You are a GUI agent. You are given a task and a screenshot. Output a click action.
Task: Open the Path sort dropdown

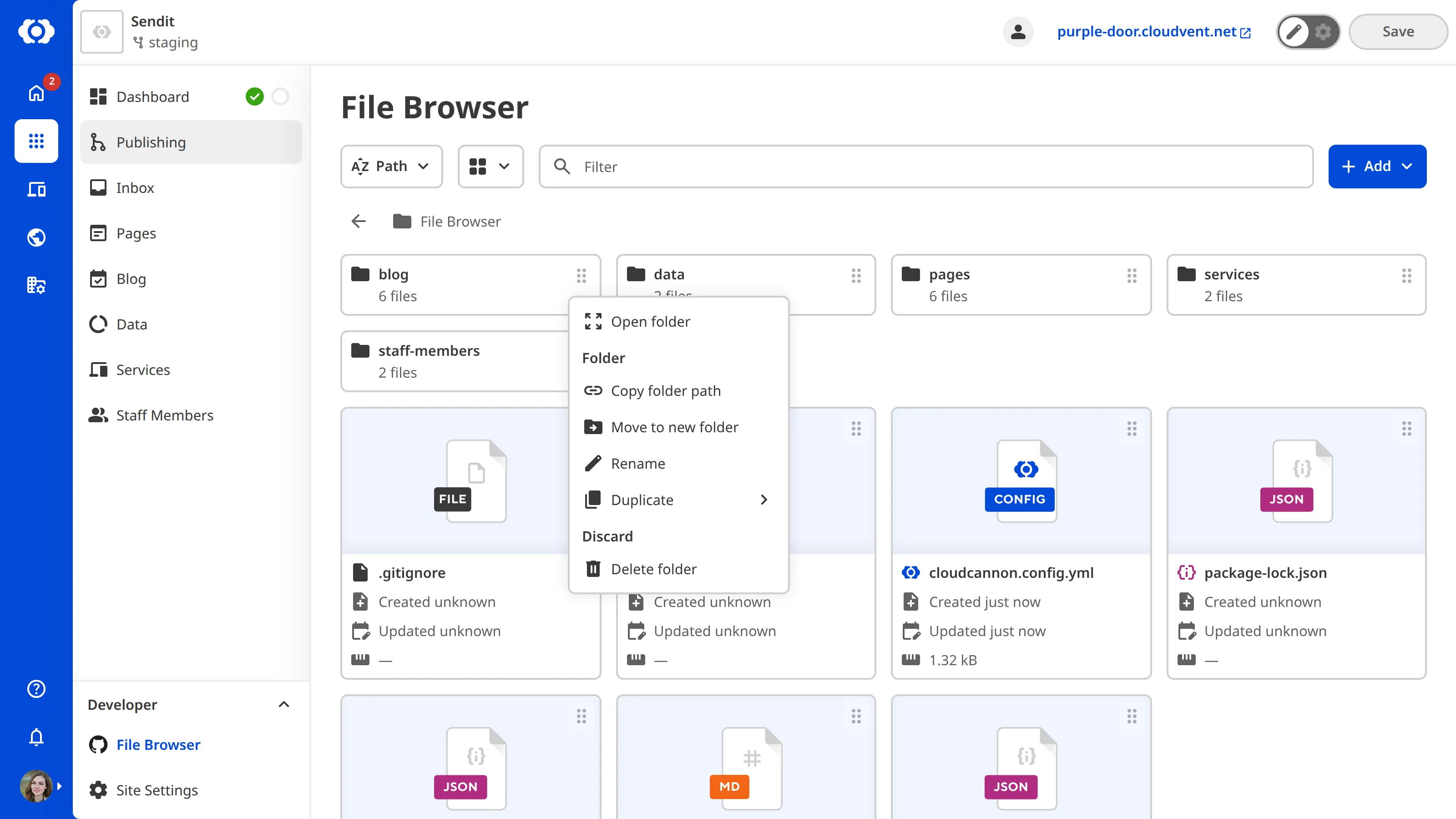click(x=391, y=166)
